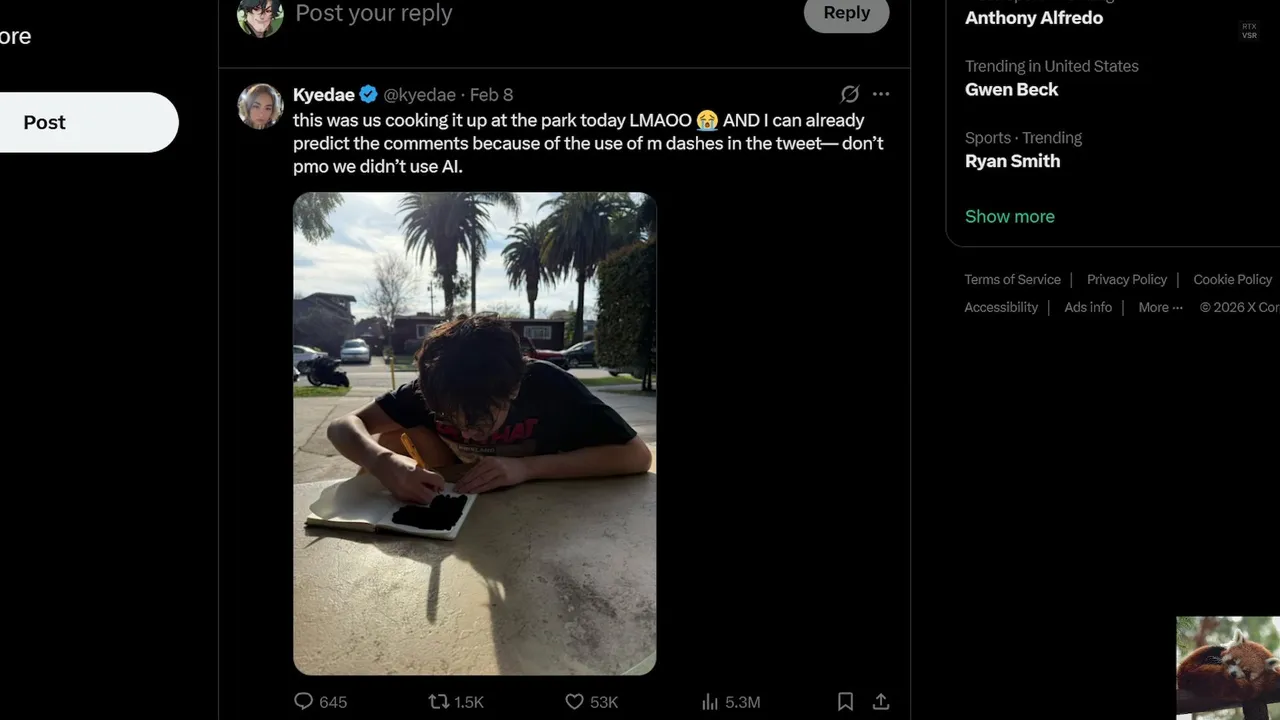This screenshot has height=720, width=1280.
Task: Open post's three-dot more menu
Action: click(x=881, y=94)
